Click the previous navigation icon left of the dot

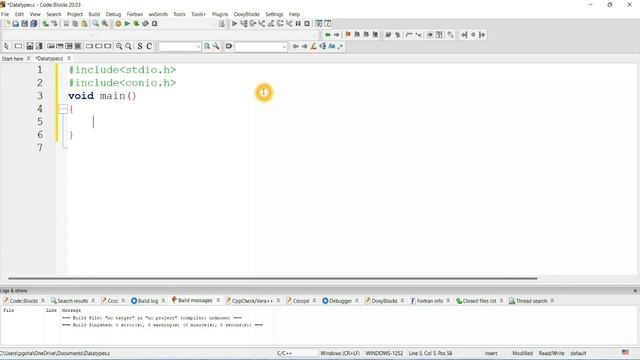464,35
